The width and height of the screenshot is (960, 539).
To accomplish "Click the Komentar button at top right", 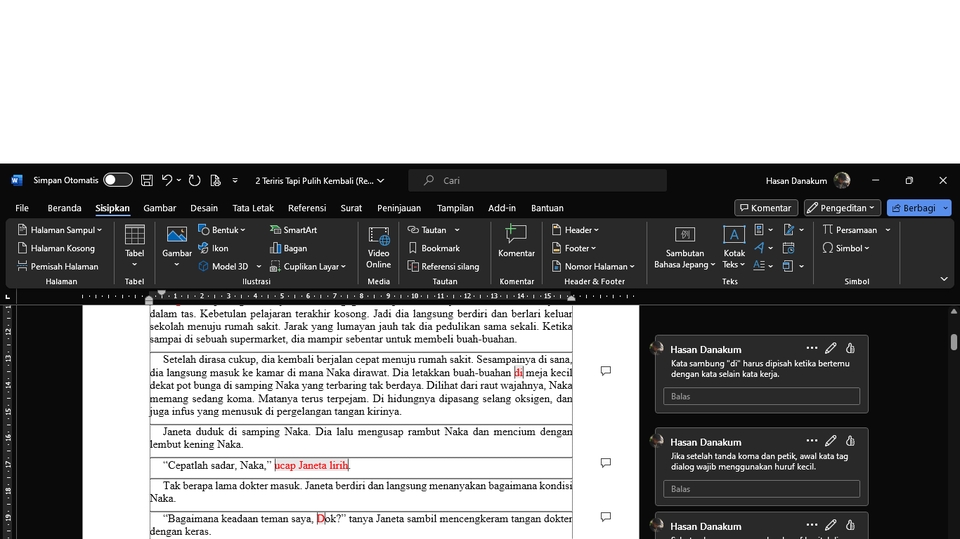I will click(766, 208).
